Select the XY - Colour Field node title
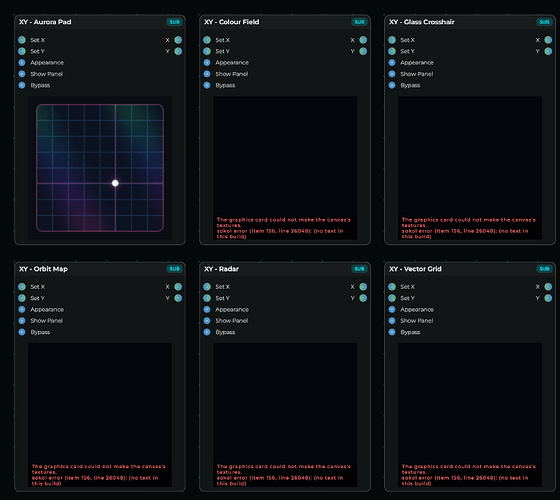Viewport: 560px width, 500px height. [x=231, y=22]
